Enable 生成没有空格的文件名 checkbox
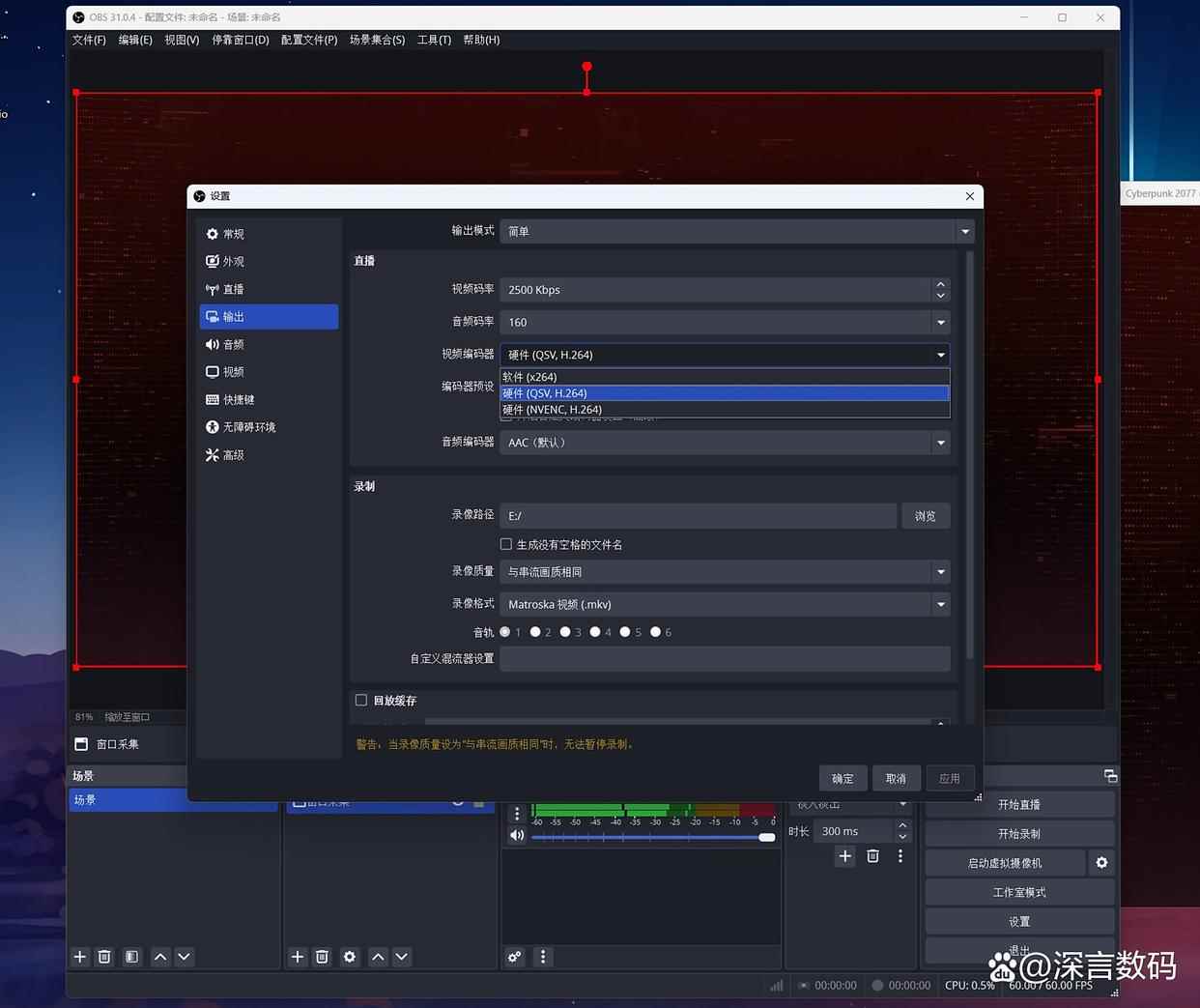The image size is (1200, 1008). click(506, 544)
